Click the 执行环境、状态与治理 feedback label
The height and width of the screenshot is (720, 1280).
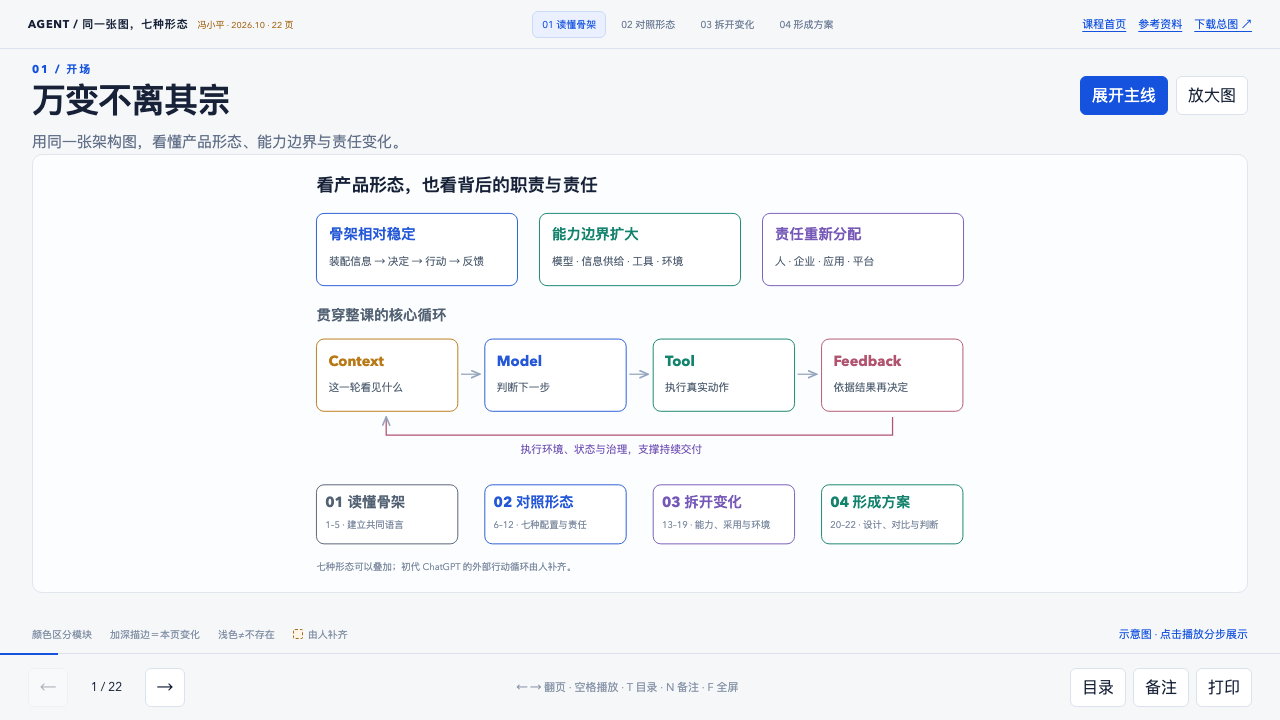coord(611,449)
